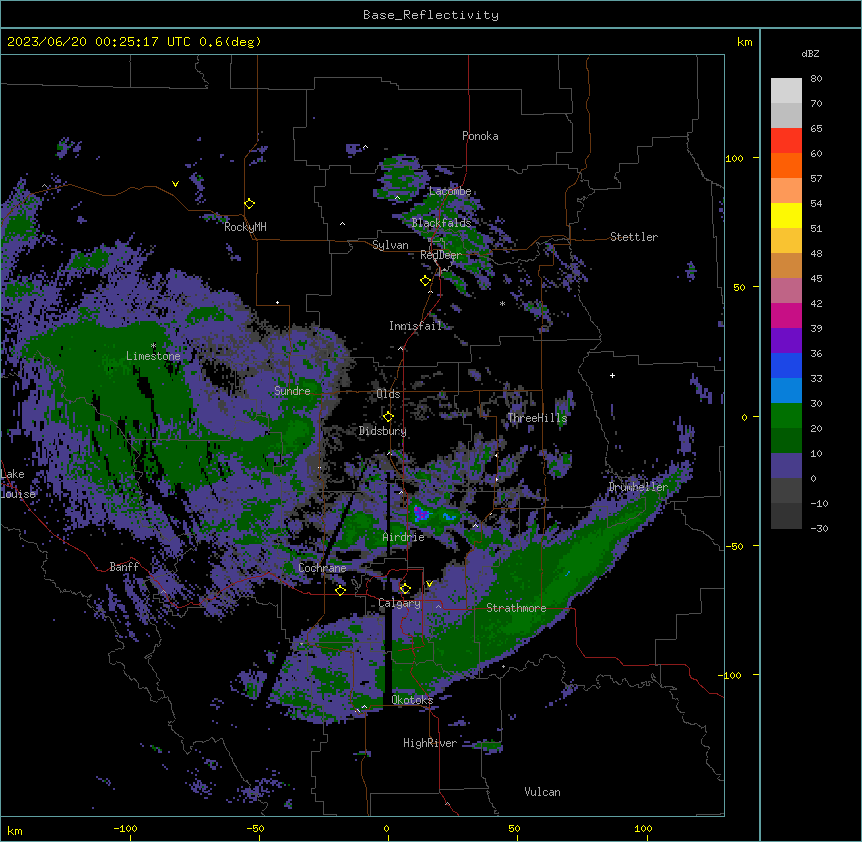
Task: Click the Cochrane town label
Action: click(322, 568)
